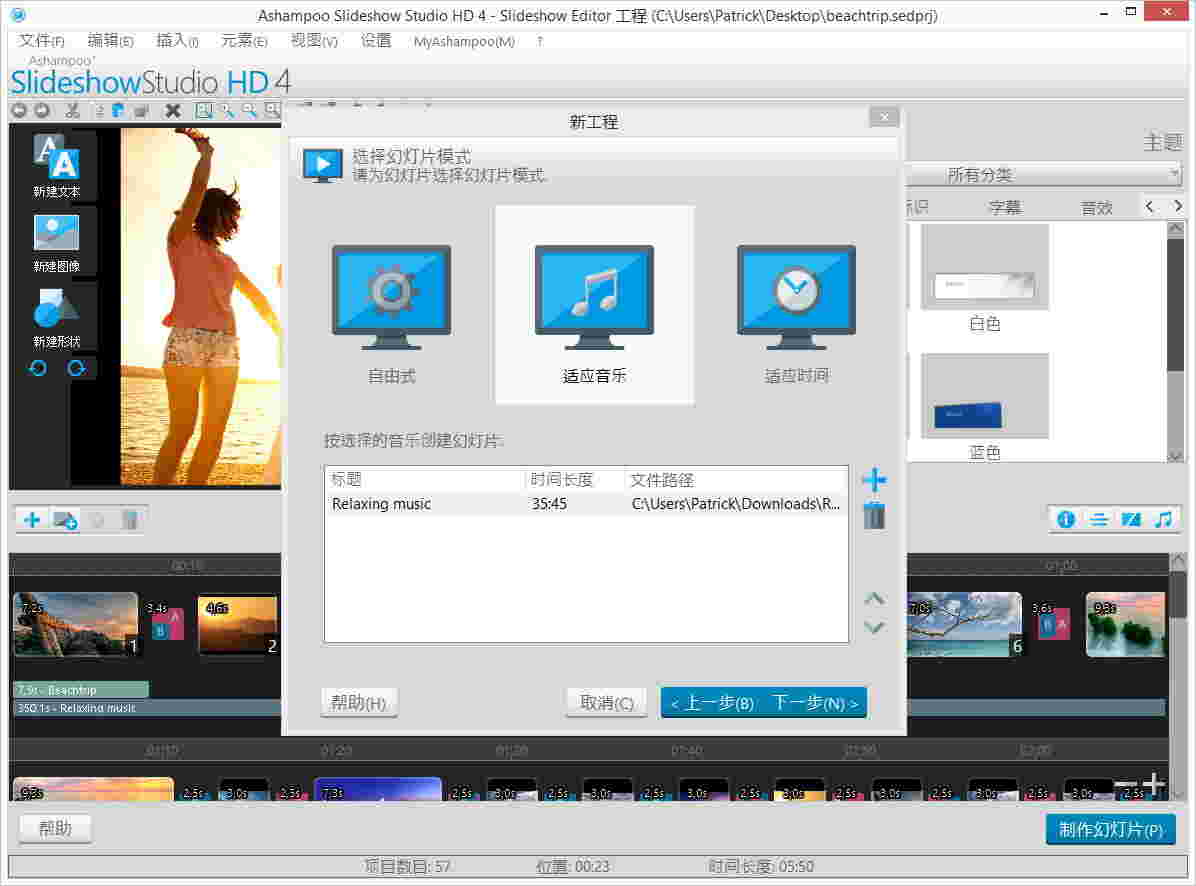Click the Cut icon in the toolbar
The height and width of the screenshot is (886, 1196).
point(73,111)
